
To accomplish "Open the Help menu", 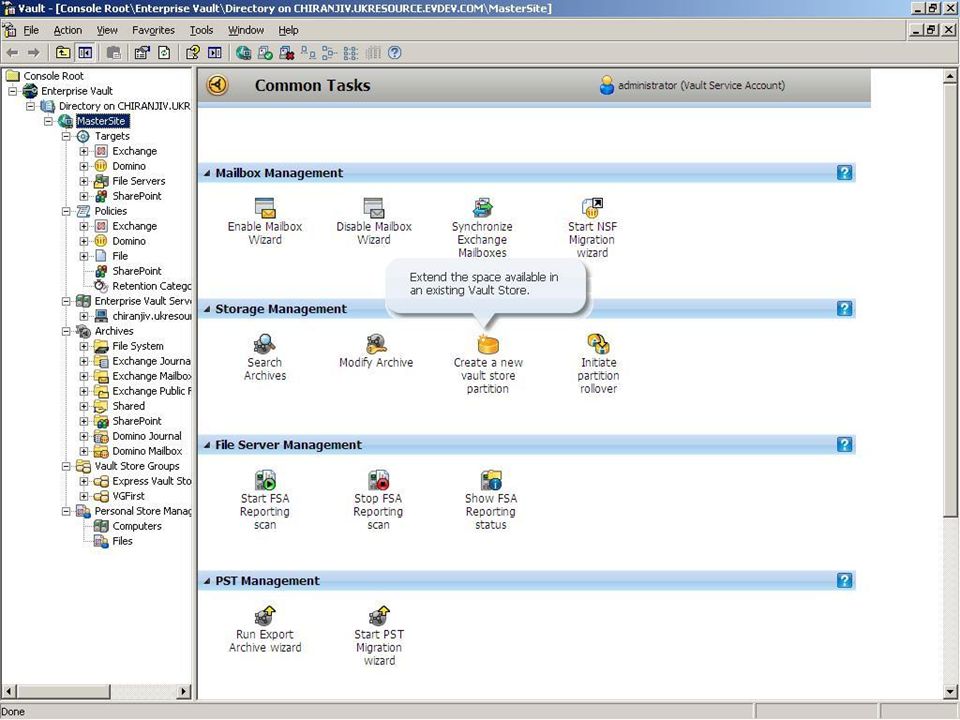I will click(x=288, y=30).
